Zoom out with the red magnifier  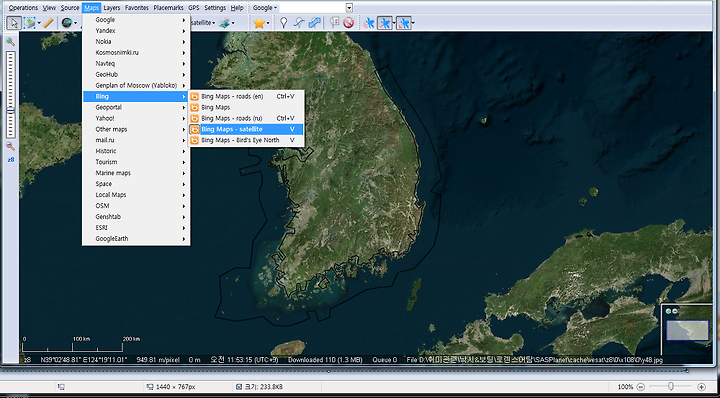[10, 146]
